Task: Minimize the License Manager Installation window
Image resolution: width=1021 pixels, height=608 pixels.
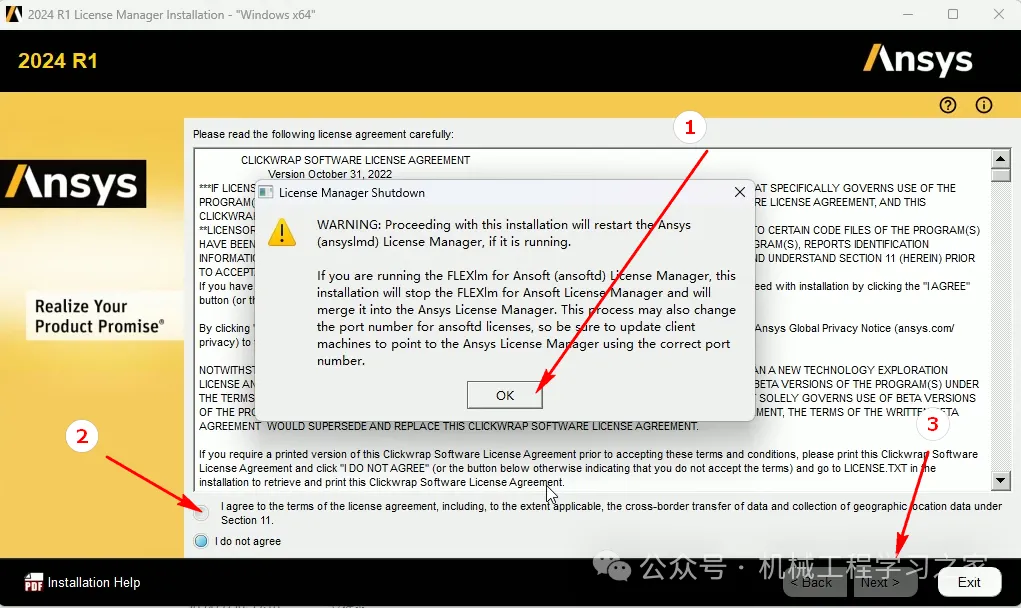Action: [908, 14]
